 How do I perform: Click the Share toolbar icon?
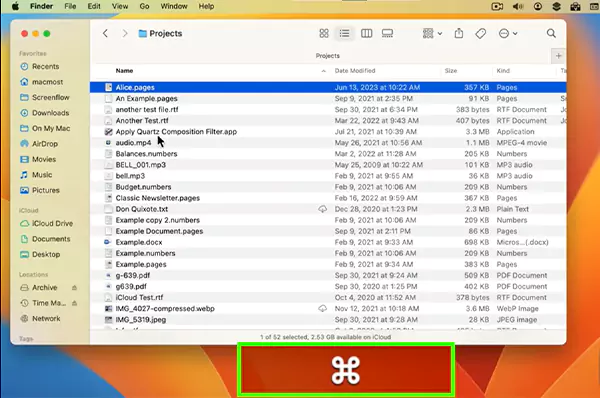(x=459, y=34)
